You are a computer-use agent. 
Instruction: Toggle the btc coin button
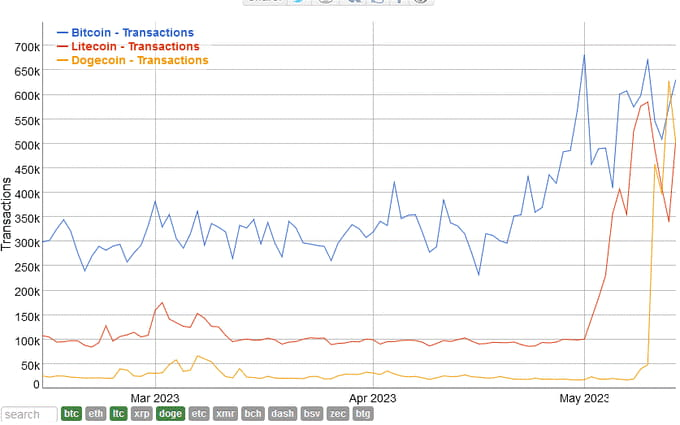pos(71,414)
